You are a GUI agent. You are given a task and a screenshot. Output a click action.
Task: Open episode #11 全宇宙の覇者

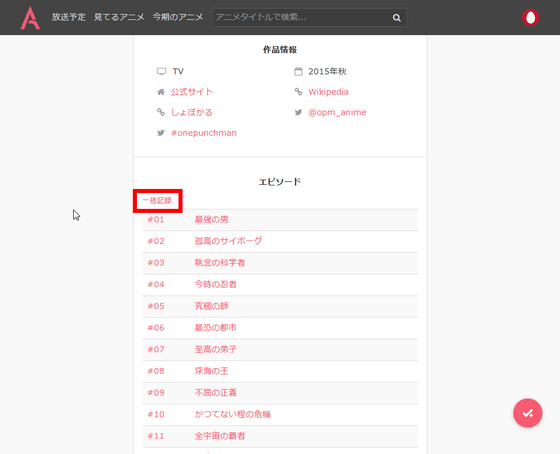coord(280,436)
